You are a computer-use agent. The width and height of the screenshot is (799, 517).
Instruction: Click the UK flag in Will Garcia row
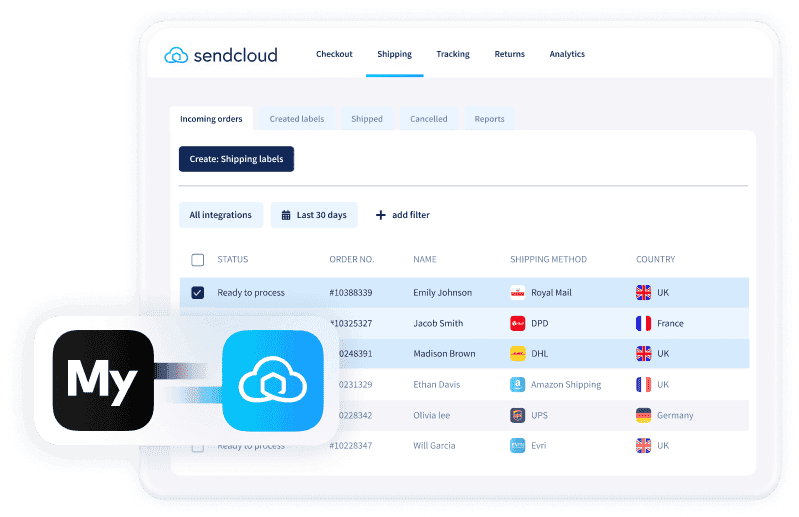coord(644,446)
